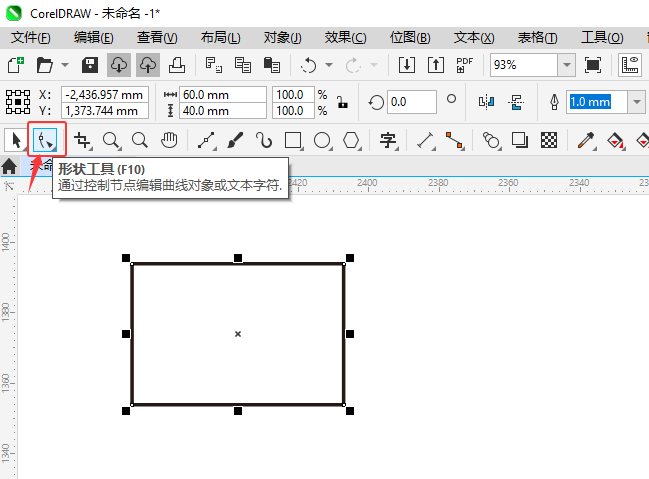Open the 布局(L) menu
Screen dimensions: 649x479
point(221,38)
